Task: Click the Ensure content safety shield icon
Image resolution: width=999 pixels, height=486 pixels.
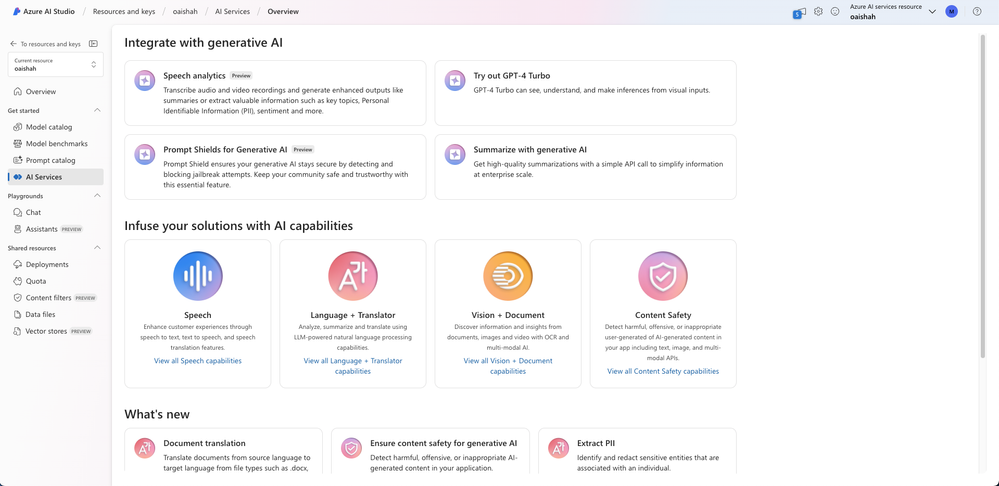Action: pos(351,448)
